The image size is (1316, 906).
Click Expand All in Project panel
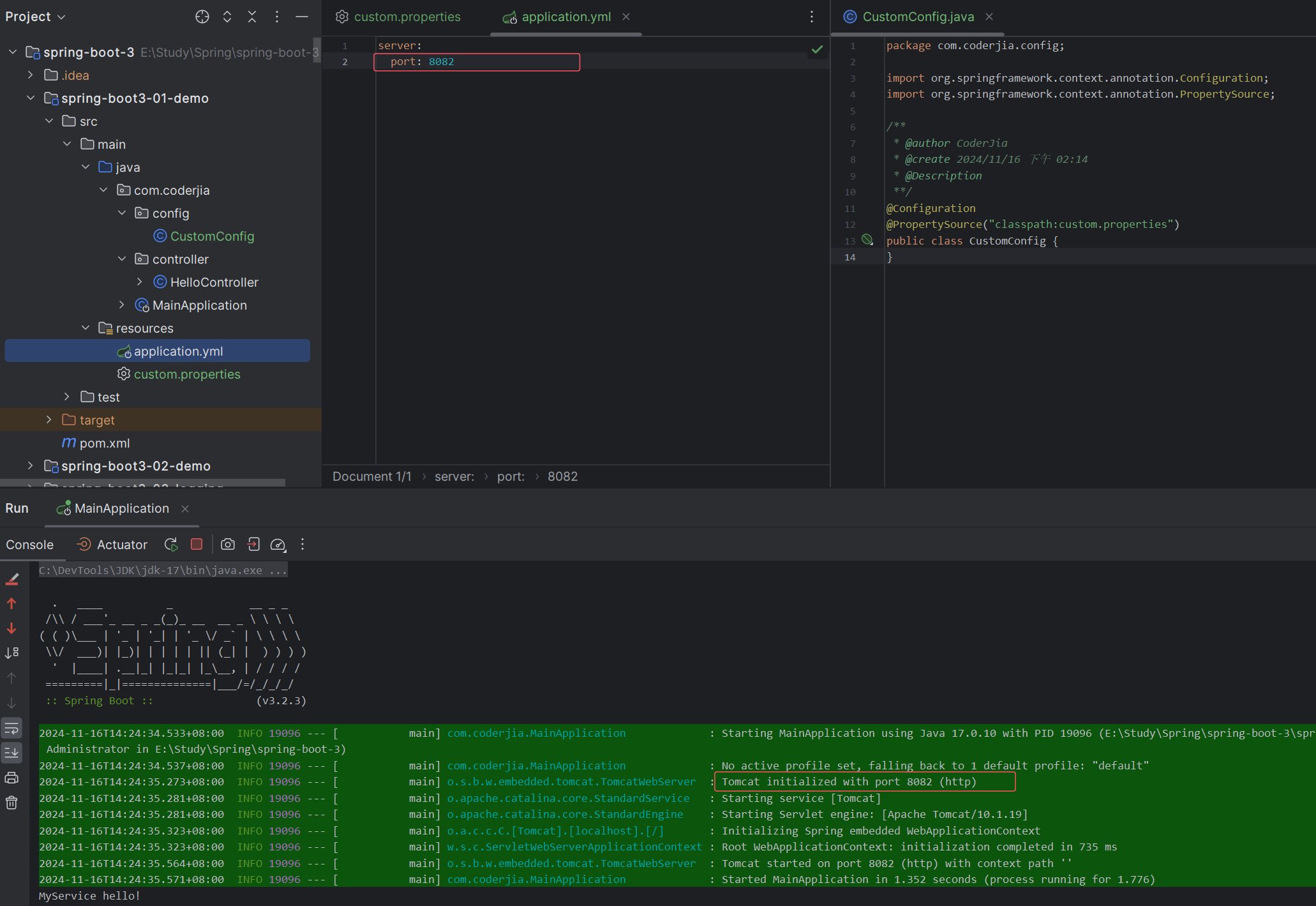point(227,17)
